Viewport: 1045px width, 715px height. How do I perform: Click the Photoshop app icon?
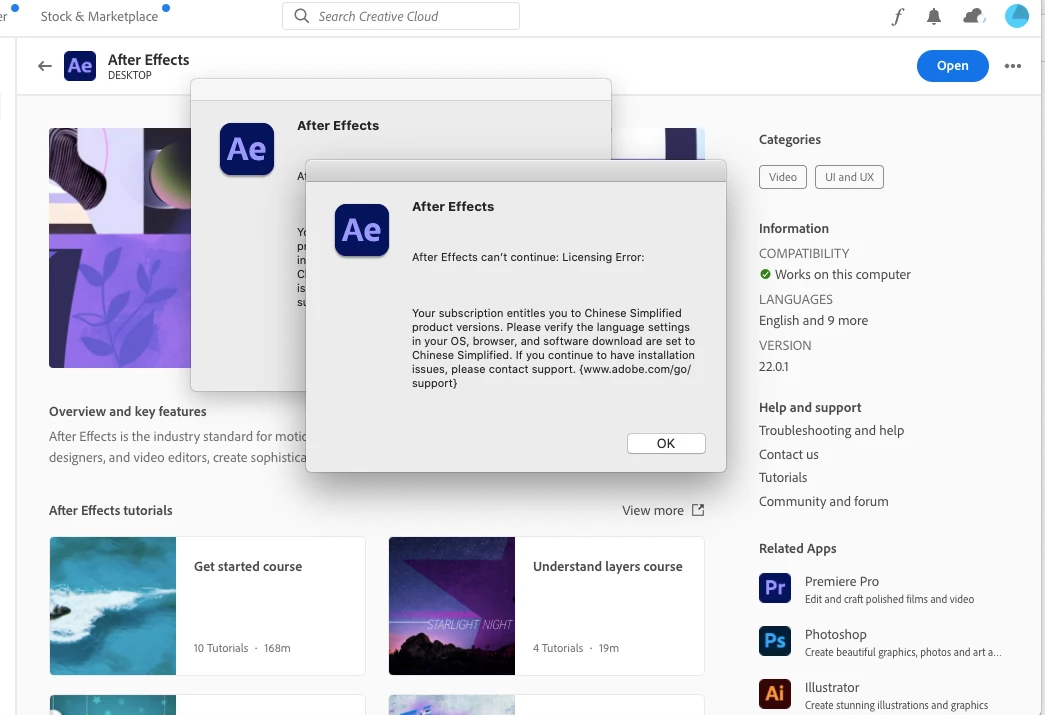pos(774,641)
